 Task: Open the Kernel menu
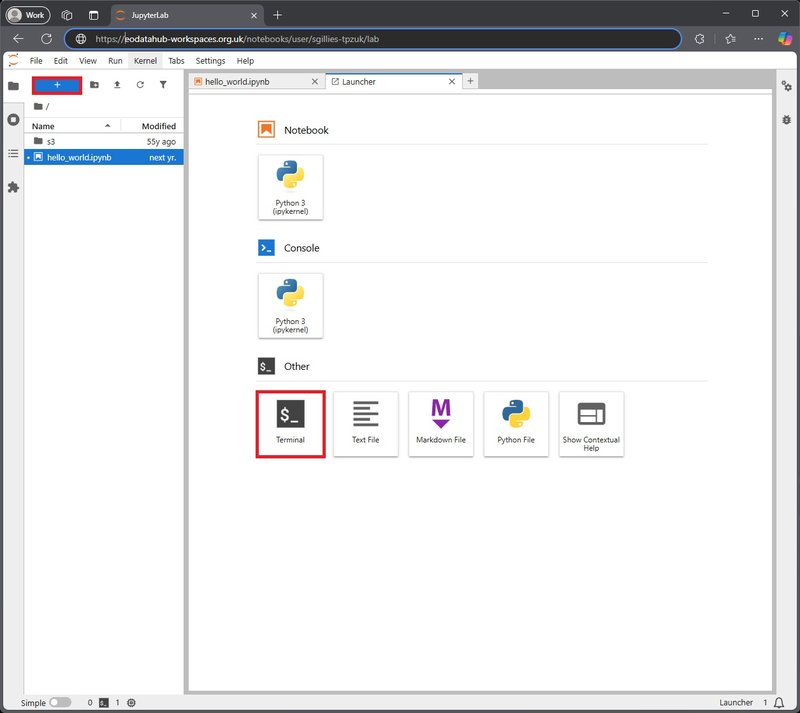tap(145, 61)
